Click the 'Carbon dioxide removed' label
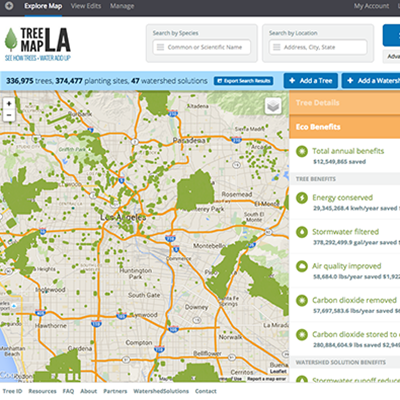This screenshot has width=400, height=400. [354, 300]
